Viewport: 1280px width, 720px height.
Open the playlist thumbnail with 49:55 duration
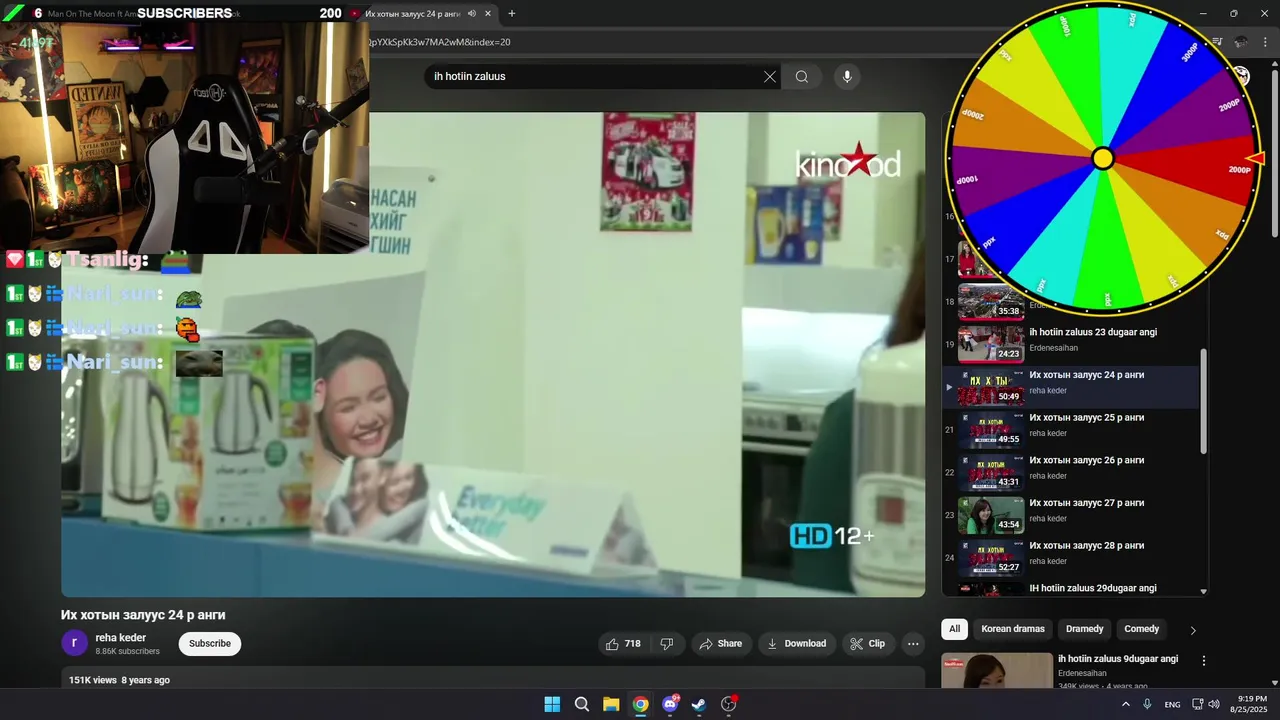(x=991, y=430)
